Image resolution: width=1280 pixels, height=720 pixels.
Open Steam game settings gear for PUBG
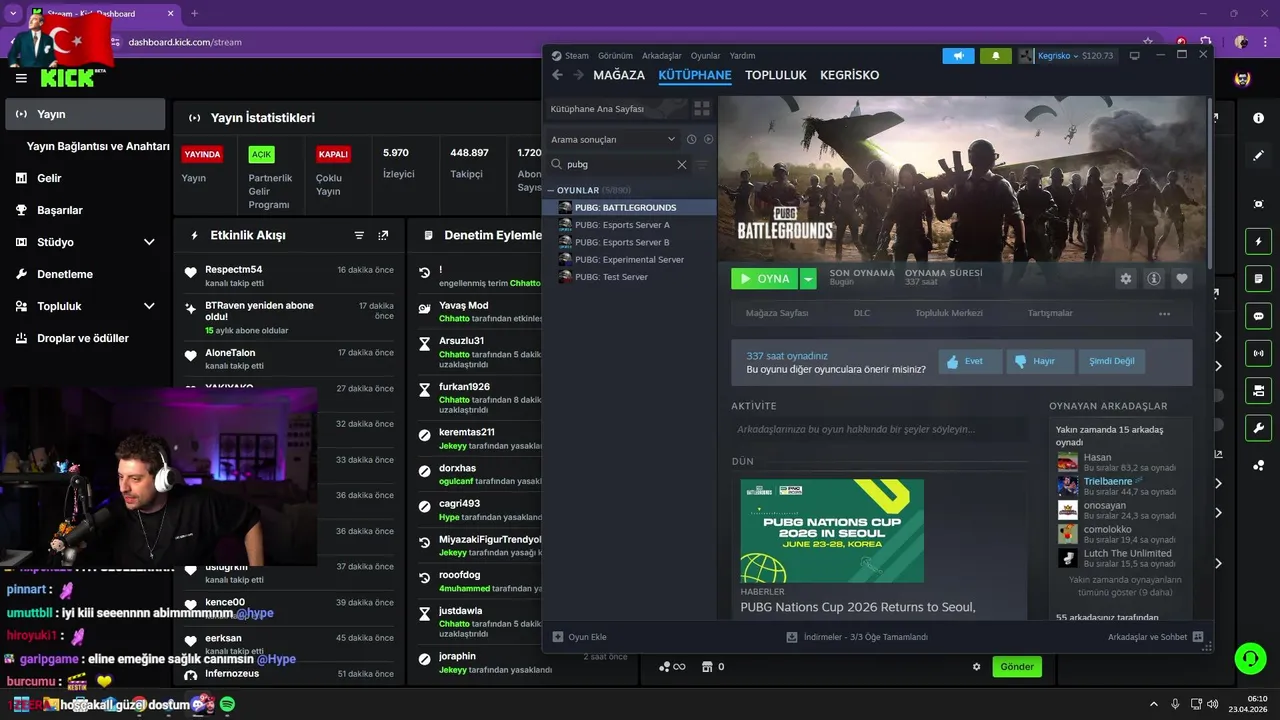click(1126, 279)
